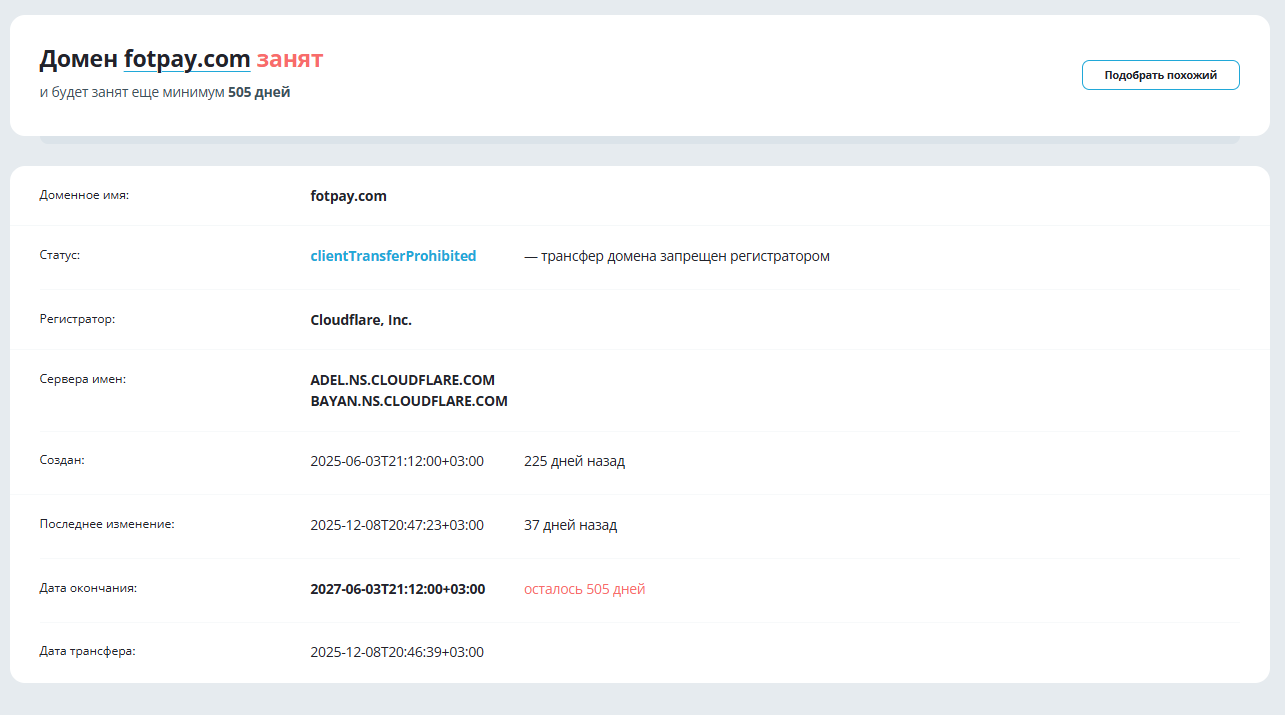Click the "Подобрать похожий" button
The height and width of the screenshot is (715, 1285).
coord(1160,75)
